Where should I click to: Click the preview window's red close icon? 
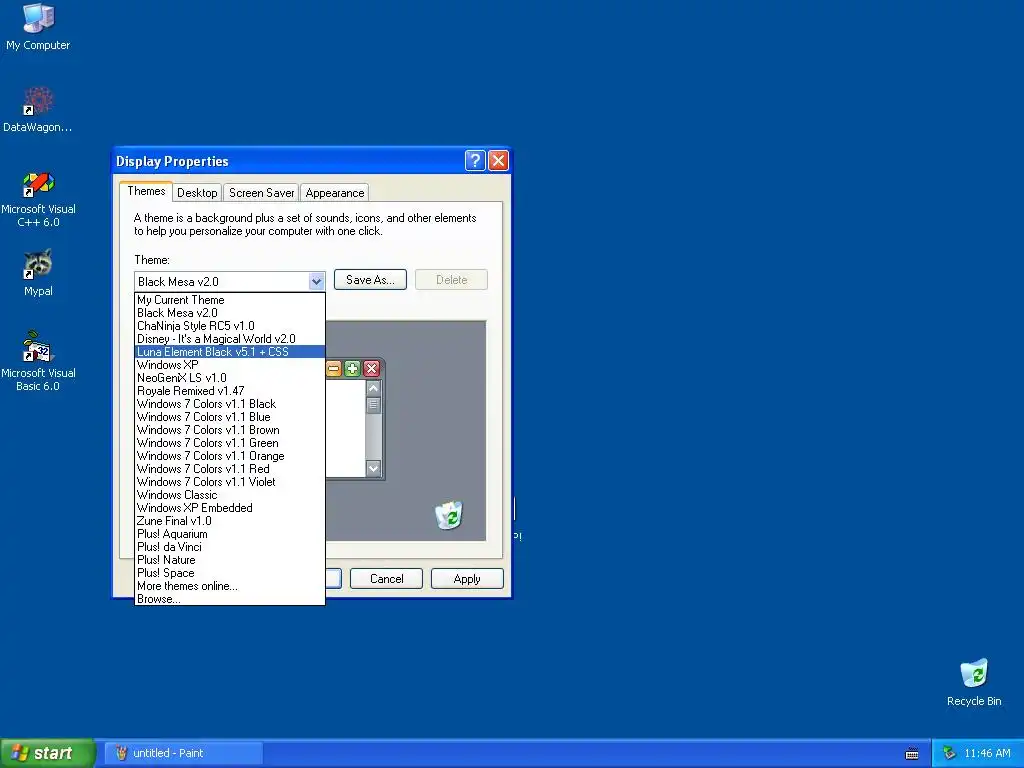pyautogui.click(x=372, y=369)
